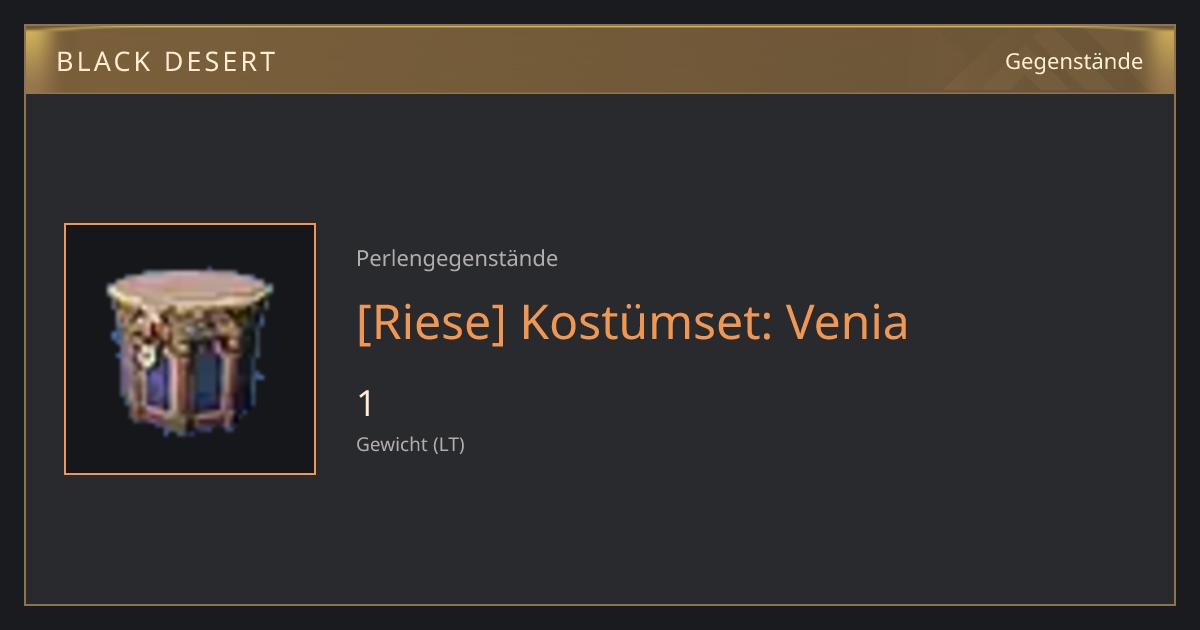Open the Perlengegenstände category label
This screenshot has height=630, width=1200.
pos(457,259)
